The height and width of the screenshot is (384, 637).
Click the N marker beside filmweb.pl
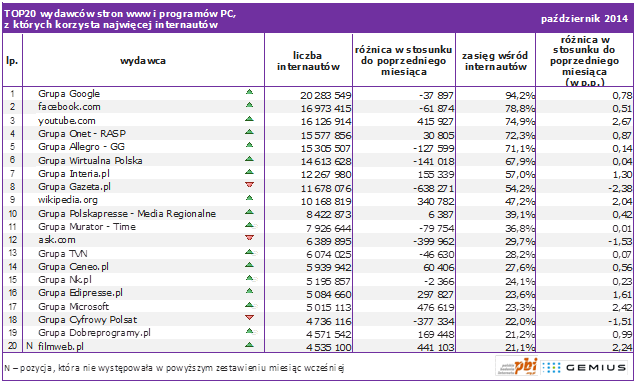pos(29,346)
